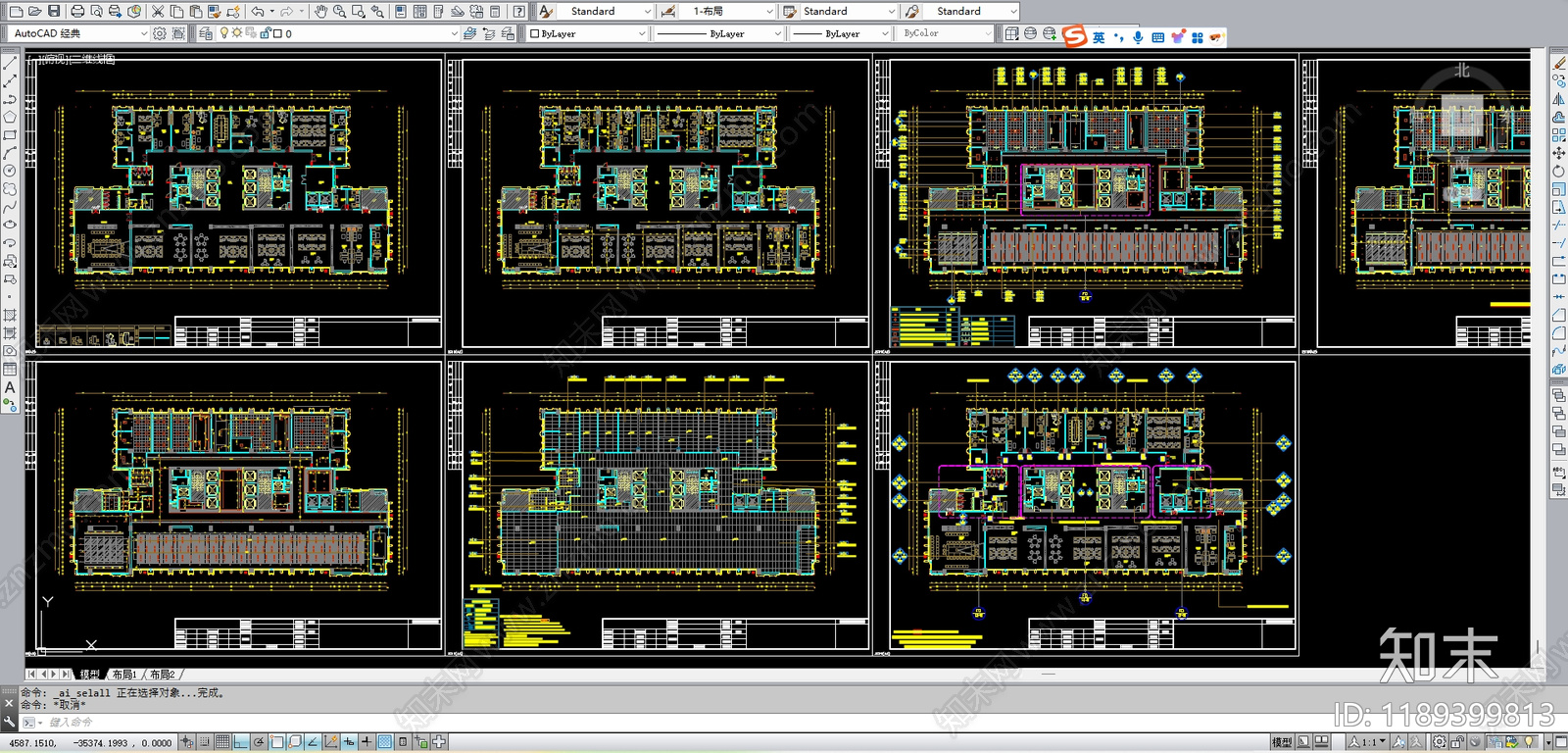Screen dimensions: 1568x753
Task: Toggle Lineweight display in the status bar
Action: [x=367, y=742]
